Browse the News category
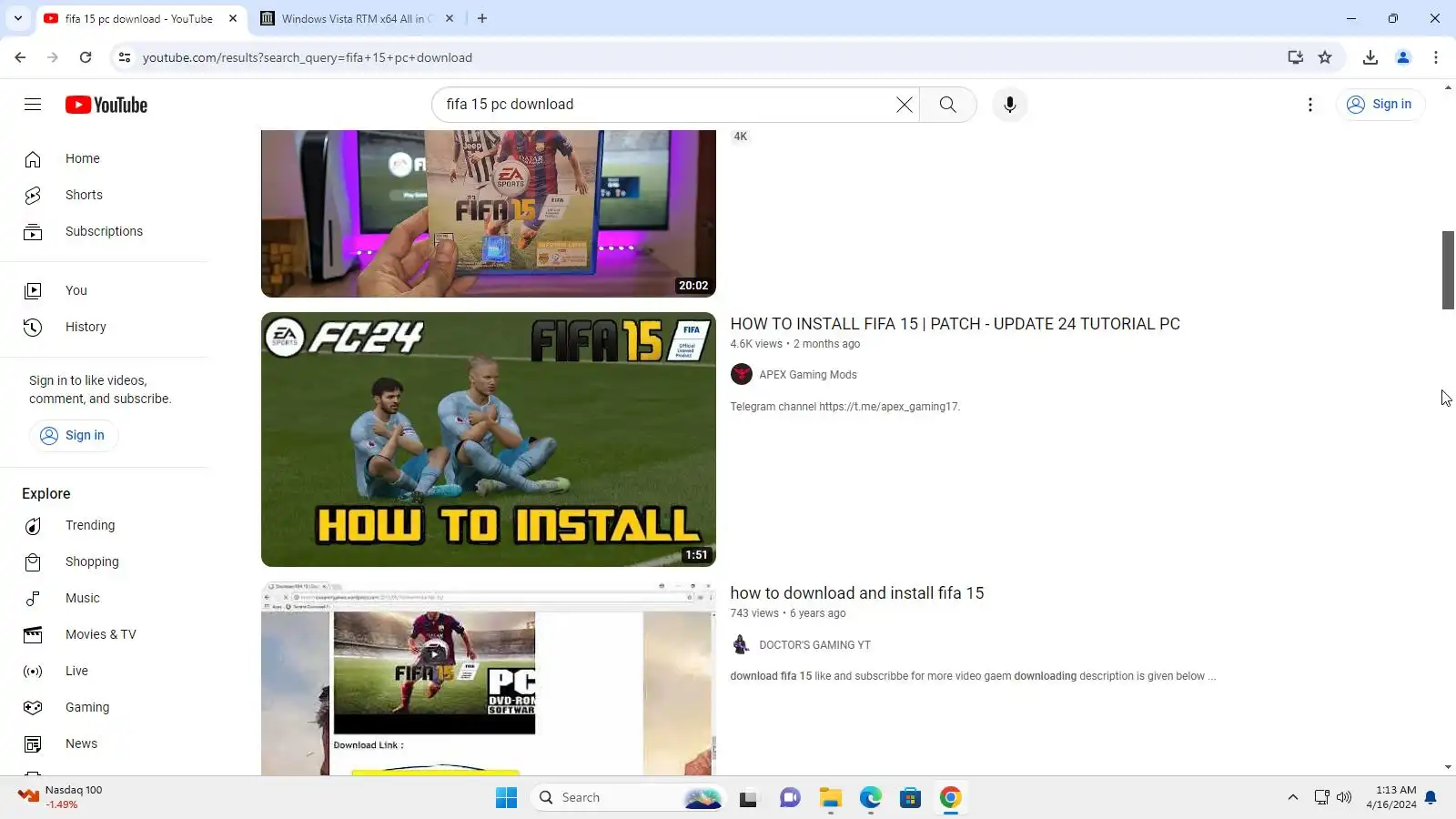This screenshot has width=1456, height=819. tap(106, 743)
